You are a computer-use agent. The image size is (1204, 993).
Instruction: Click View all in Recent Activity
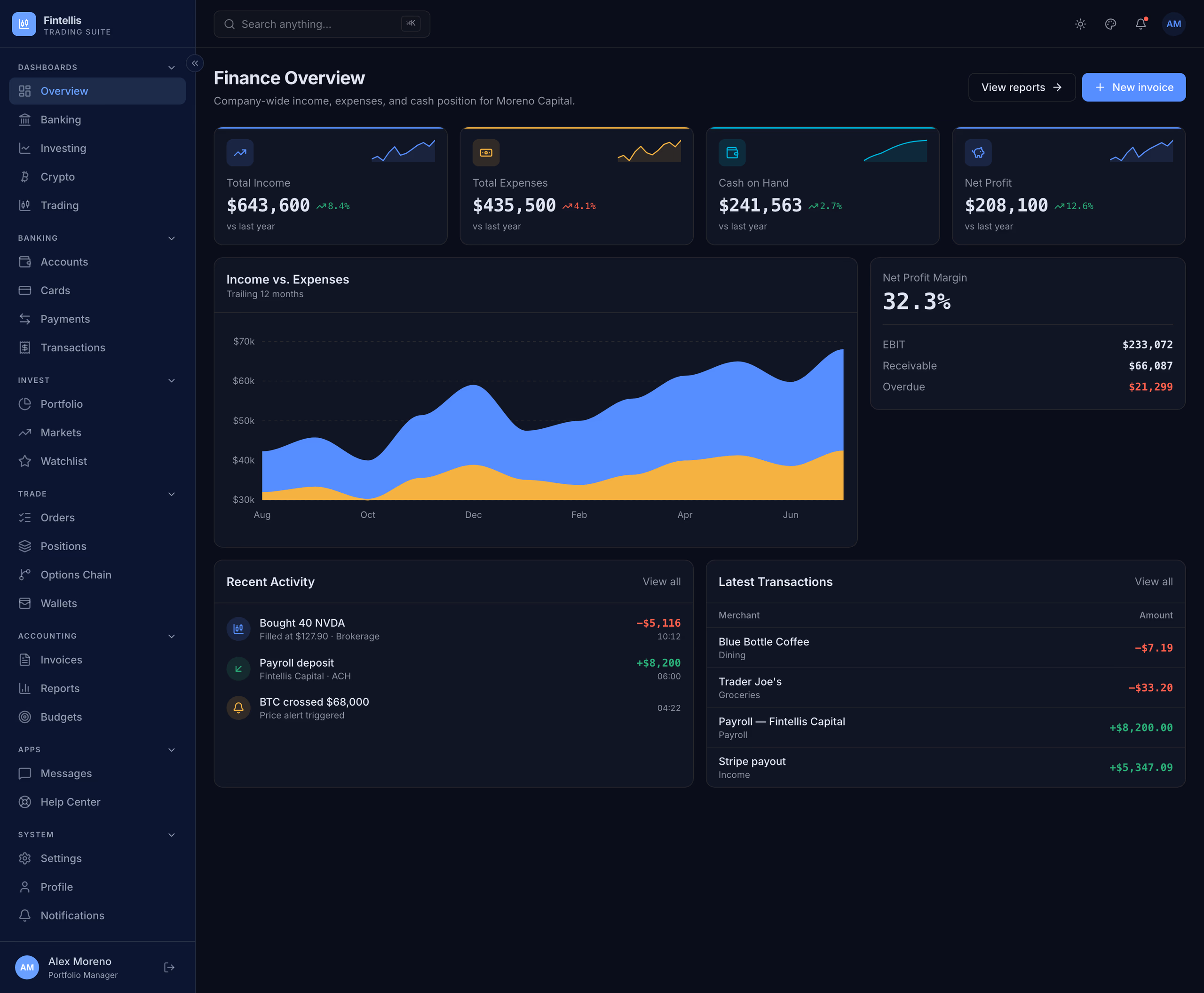tap(662, 582)
